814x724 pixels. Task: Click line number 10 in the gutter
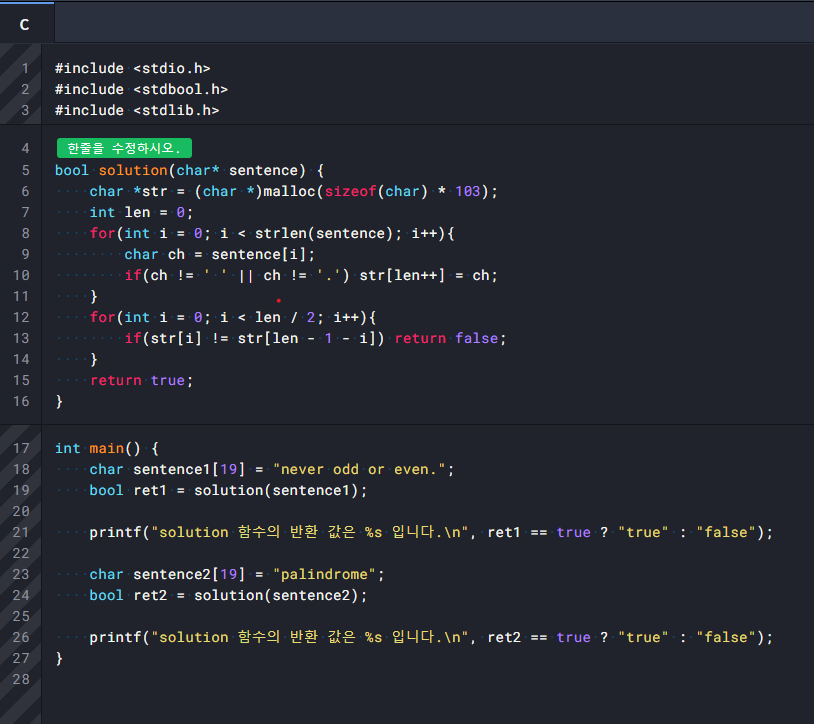(x=21, y=275)
